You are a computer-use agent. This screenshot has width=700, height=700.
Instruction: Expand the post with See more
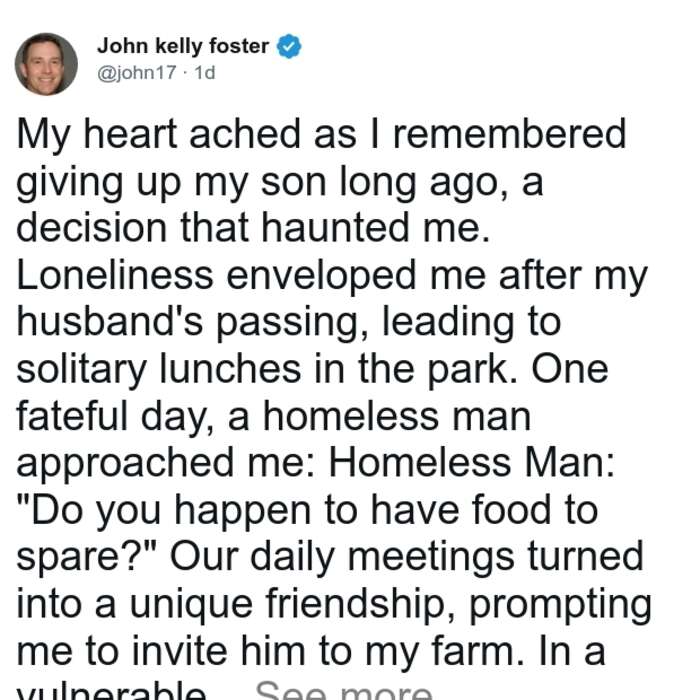point(344,690)
